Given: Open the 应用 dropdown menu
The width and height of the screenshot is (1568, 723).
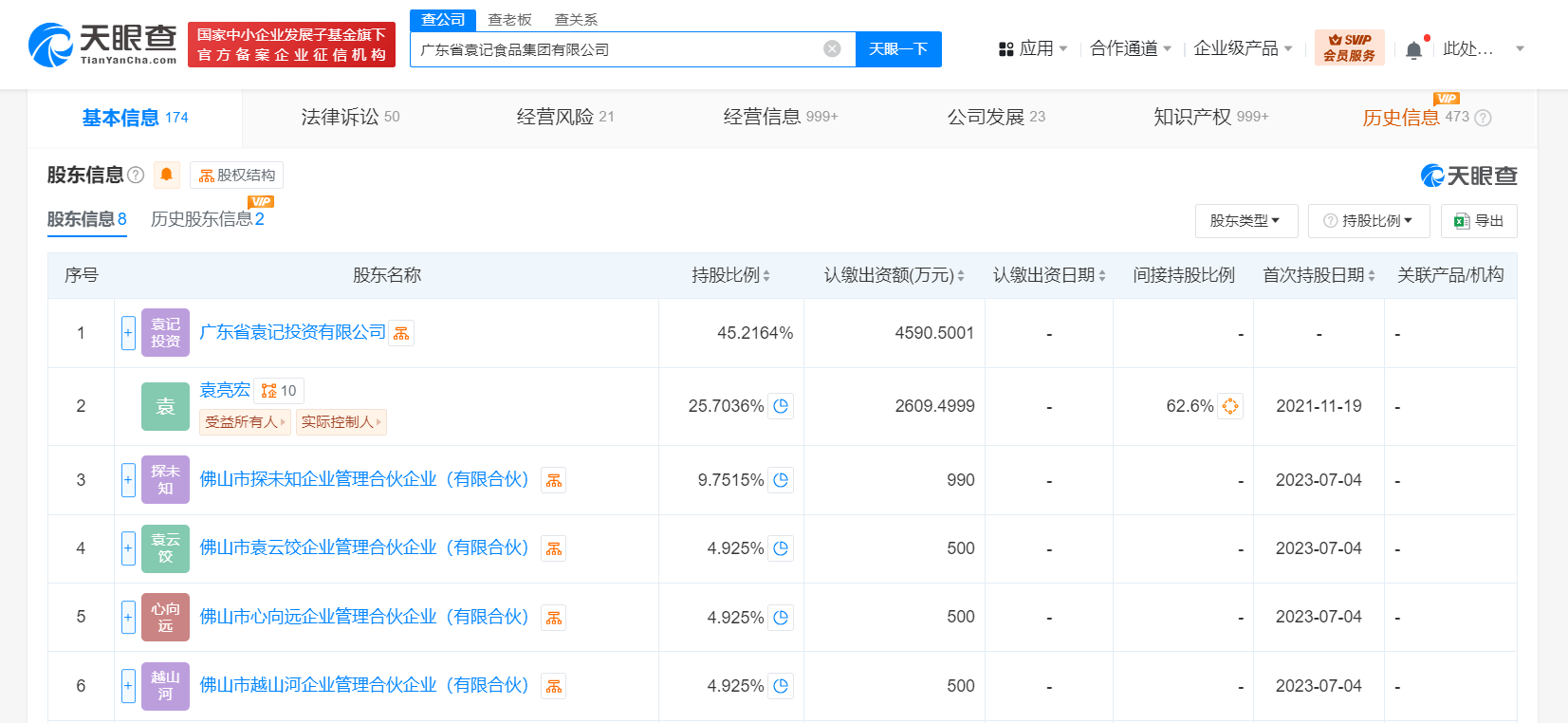Looking at the screenshot, I should [1033, 48].
